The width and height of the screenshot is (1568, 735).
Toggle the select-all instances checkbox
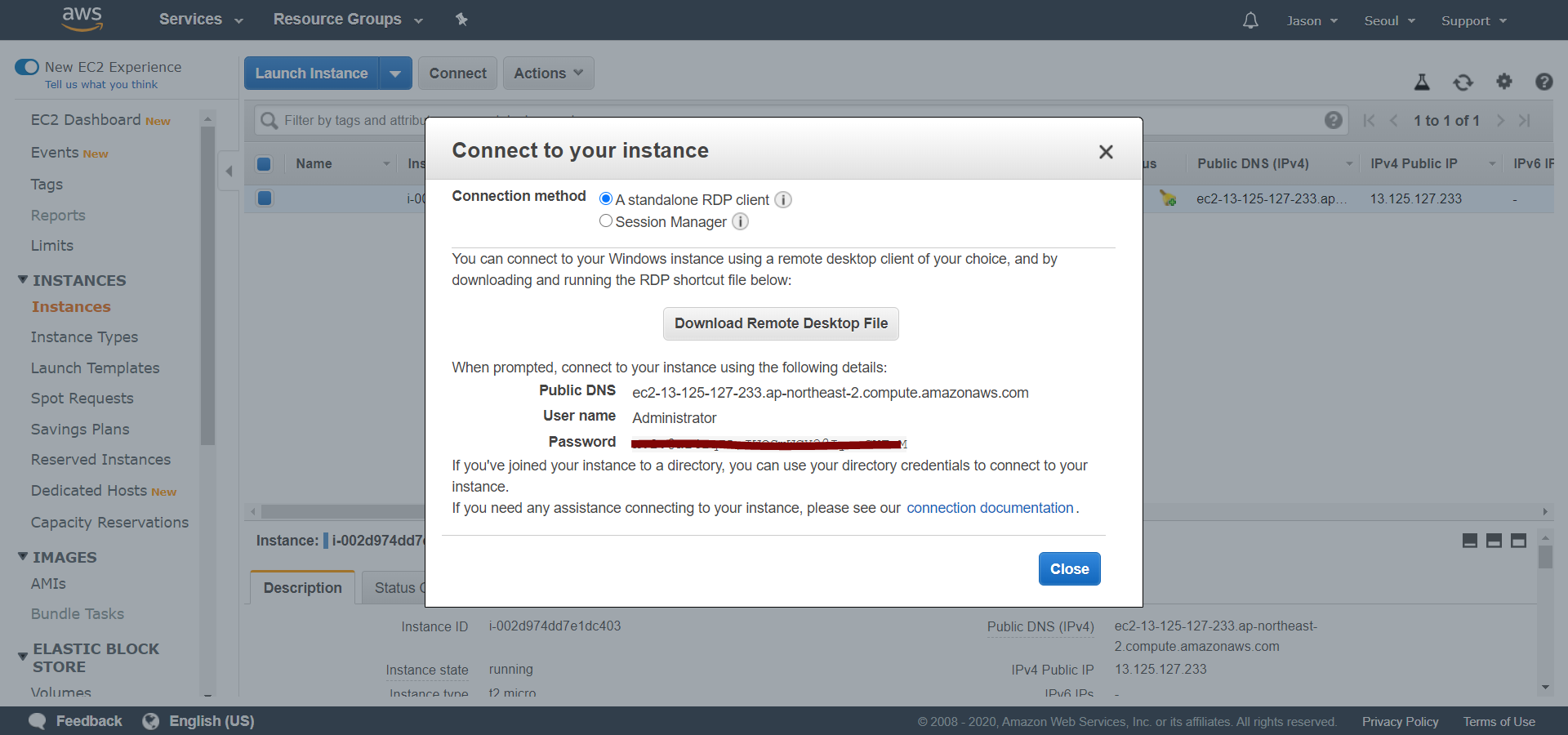click(x=264, y=164)
